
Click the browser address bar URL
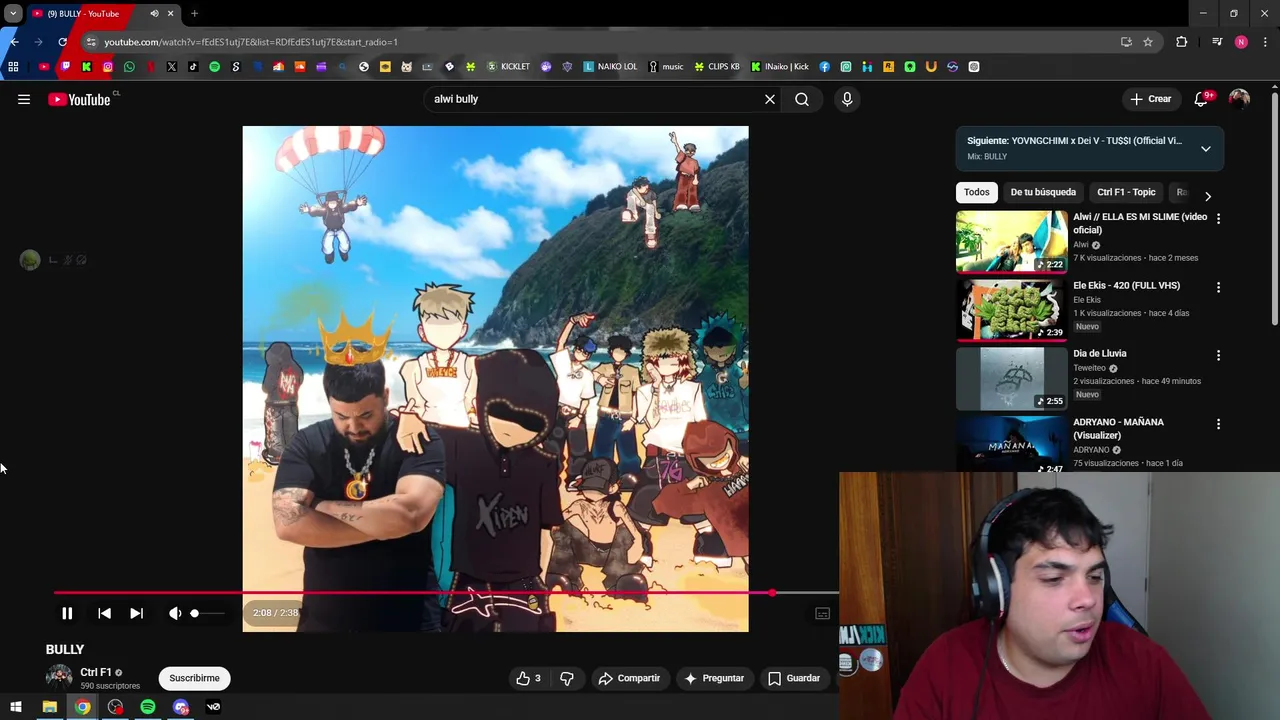click(x=251, y=42)
